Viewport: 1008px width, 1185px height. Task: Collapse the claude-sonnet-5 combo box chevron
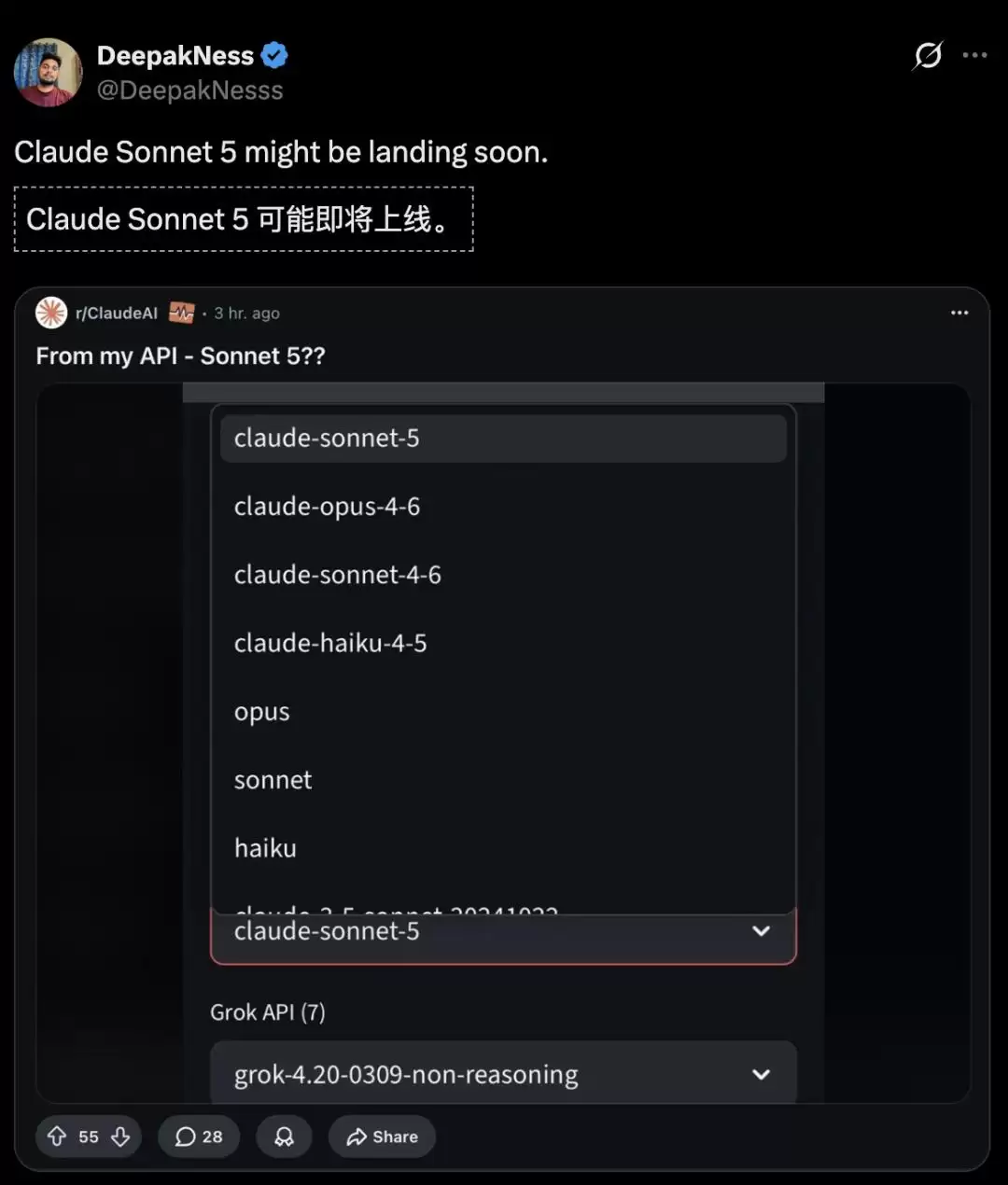pos(762,931)
